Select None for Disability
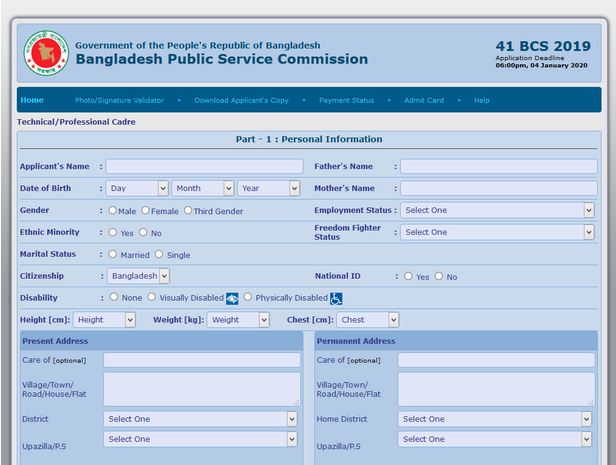This screenshot has width=616, height=465. click(114, 297)
